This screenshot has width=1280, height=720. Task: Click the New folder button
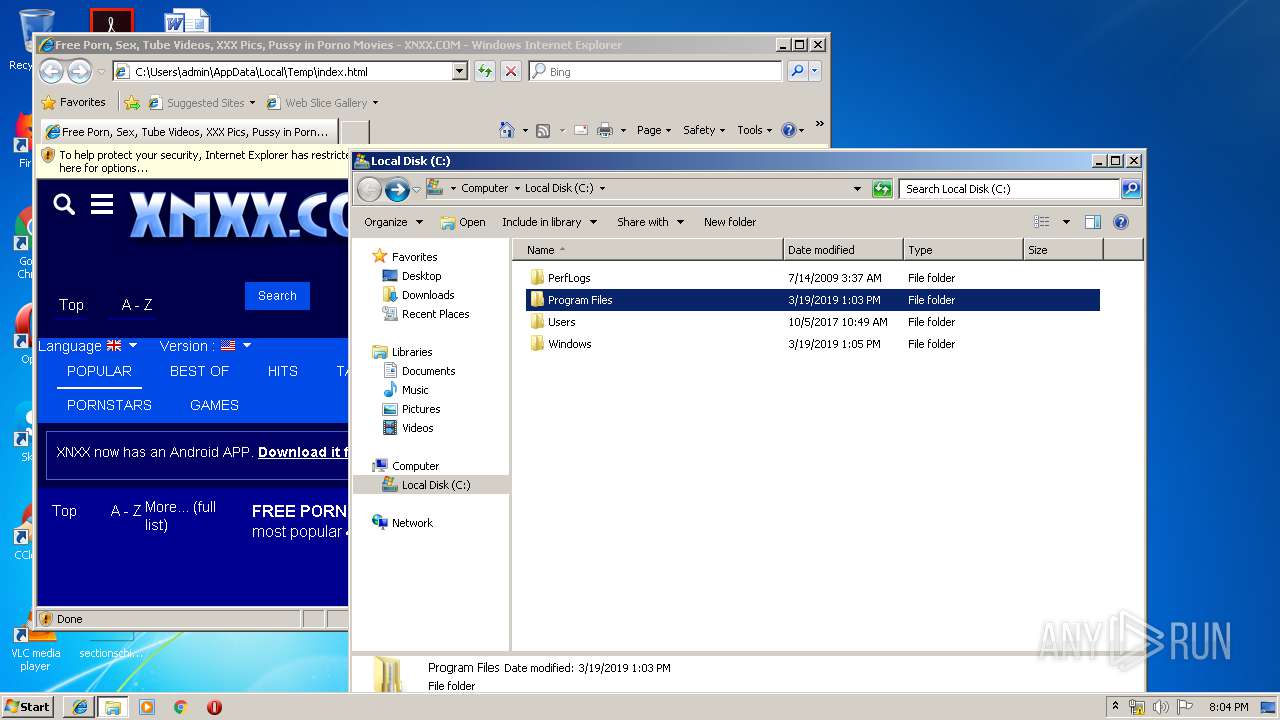click(x=730, y=222)
